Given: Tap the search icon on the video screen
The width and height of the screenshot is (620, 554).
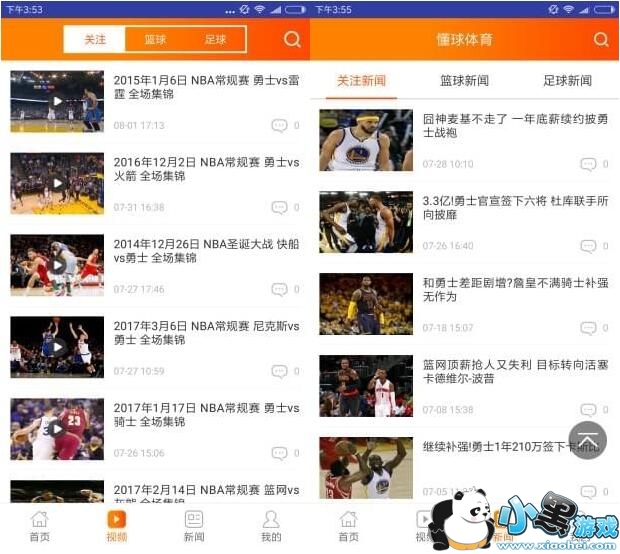Looking at the screenshot, I should tap(292, 39).
